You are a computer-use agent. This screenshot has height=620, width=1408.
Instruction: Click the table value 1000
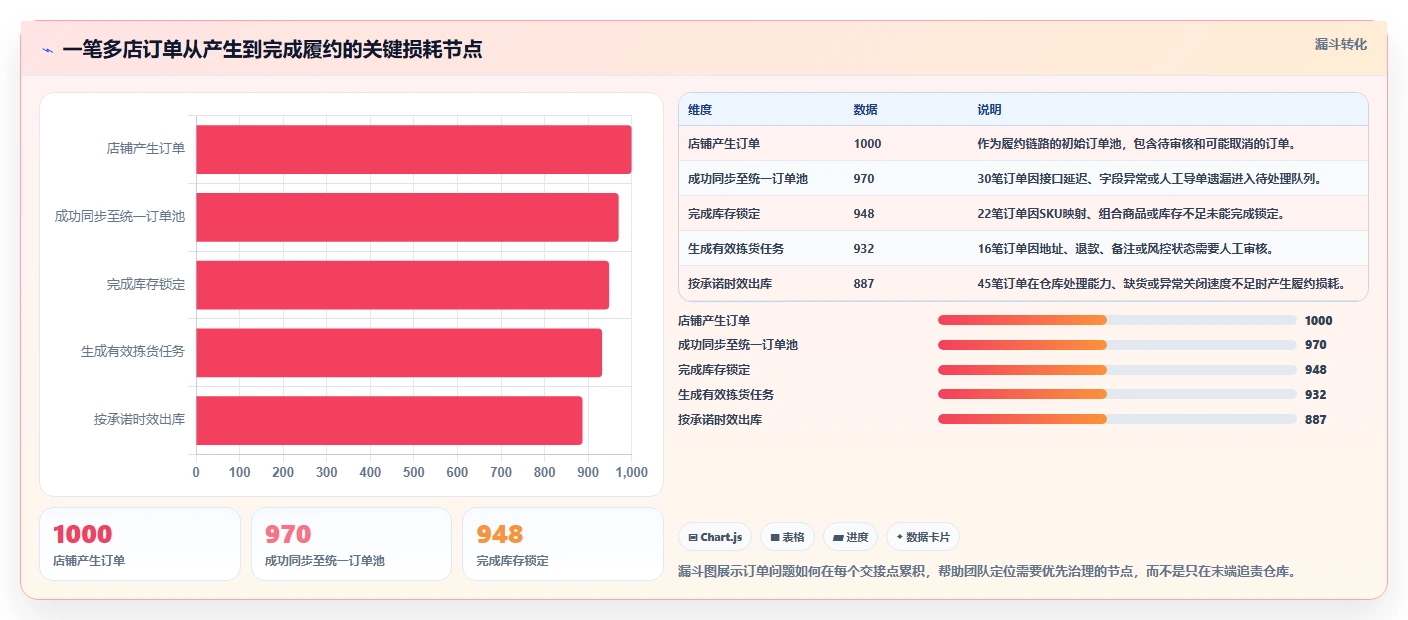tap(868, 144)
